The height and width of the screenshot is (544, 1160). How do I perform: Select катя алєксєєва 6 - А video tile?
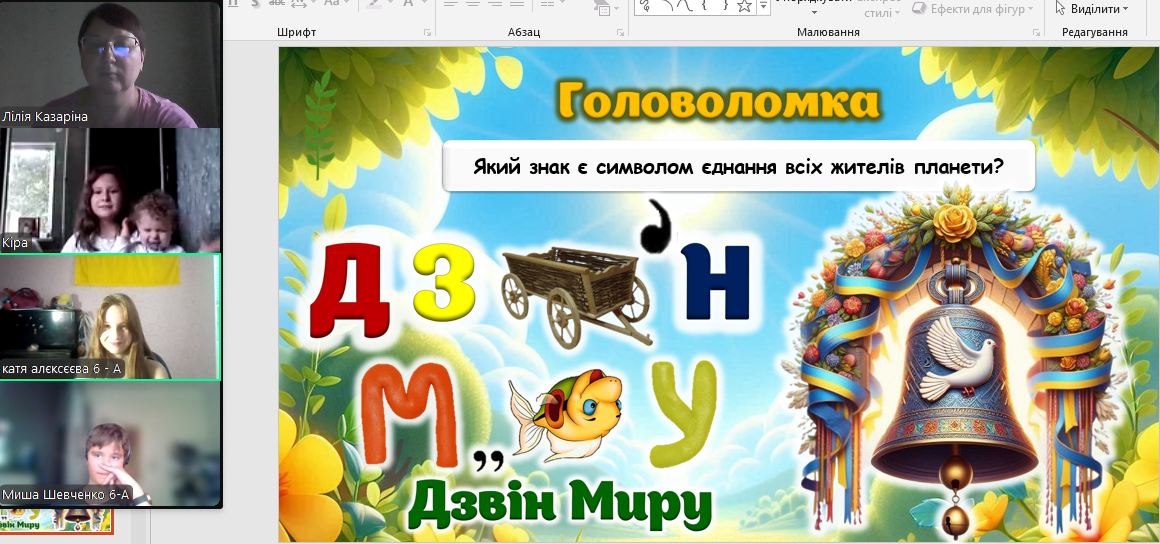(110, 317)
